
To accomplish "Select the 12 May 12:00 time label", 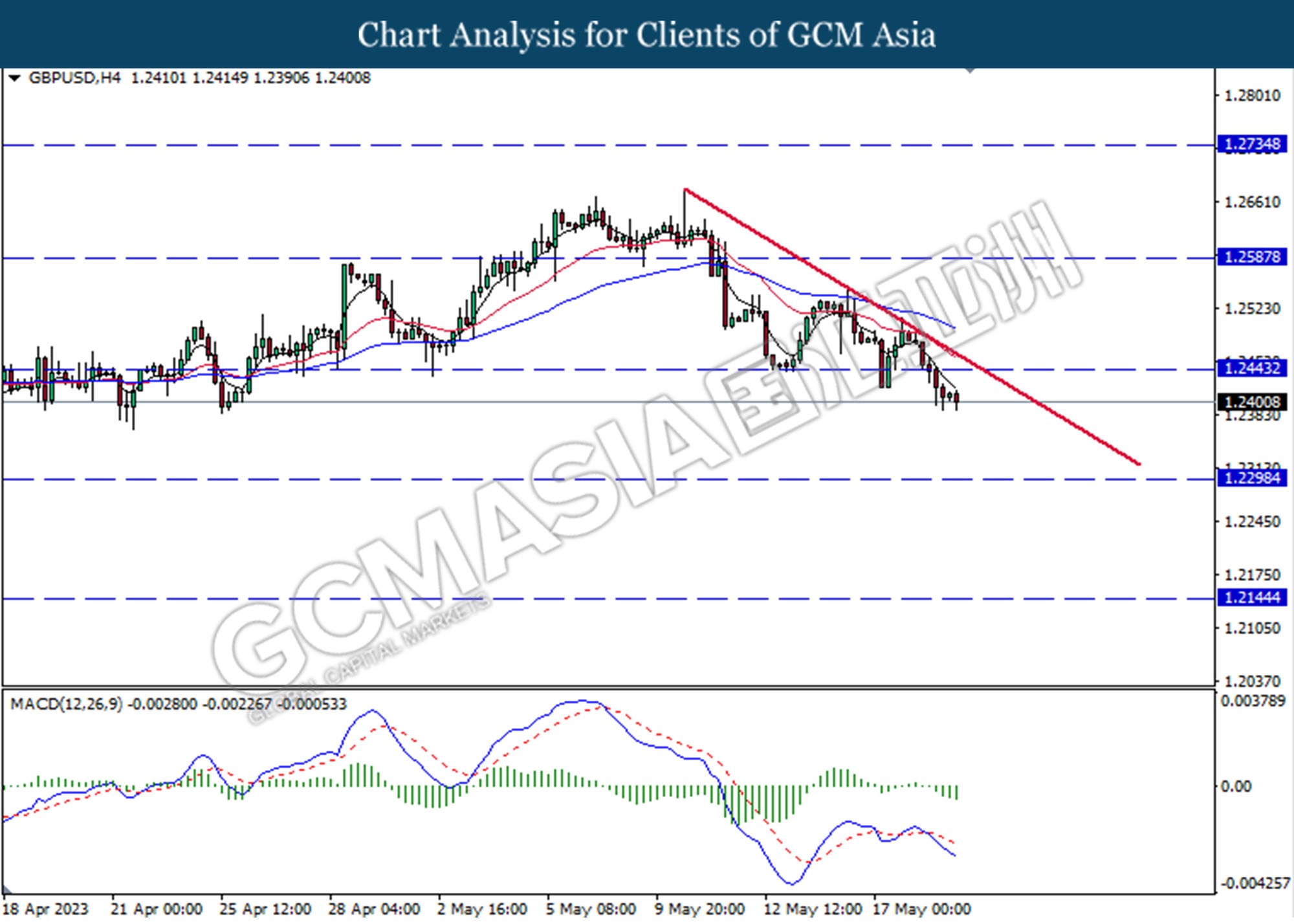I will tap(813, 909).
